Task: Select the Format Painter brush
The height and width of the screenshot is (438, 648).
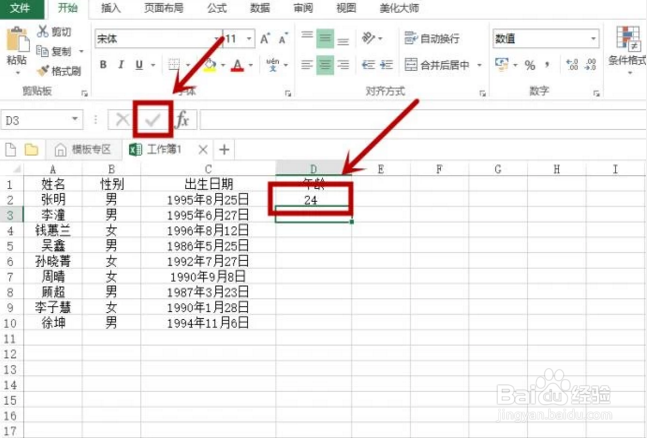Action: 43,71
